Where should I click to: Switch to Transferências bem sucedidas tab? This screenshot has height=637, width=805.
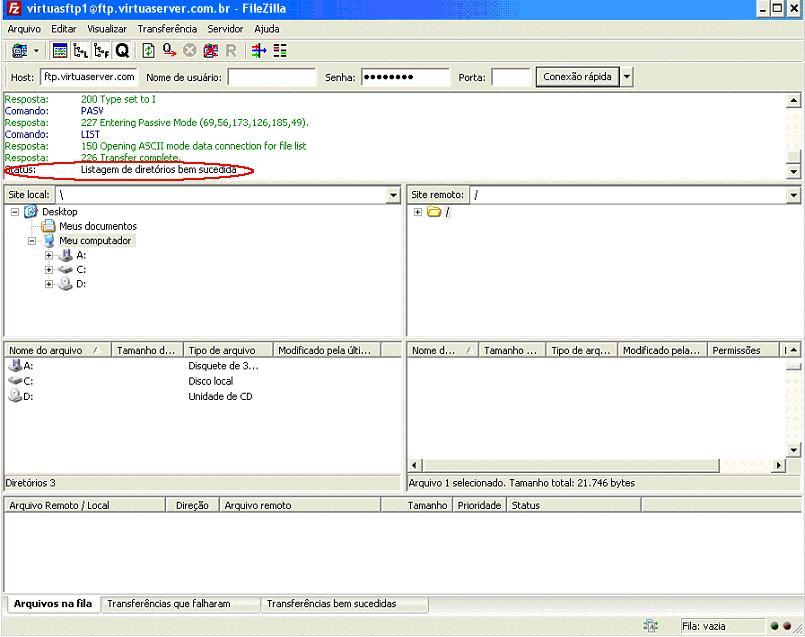coord(344,604)
